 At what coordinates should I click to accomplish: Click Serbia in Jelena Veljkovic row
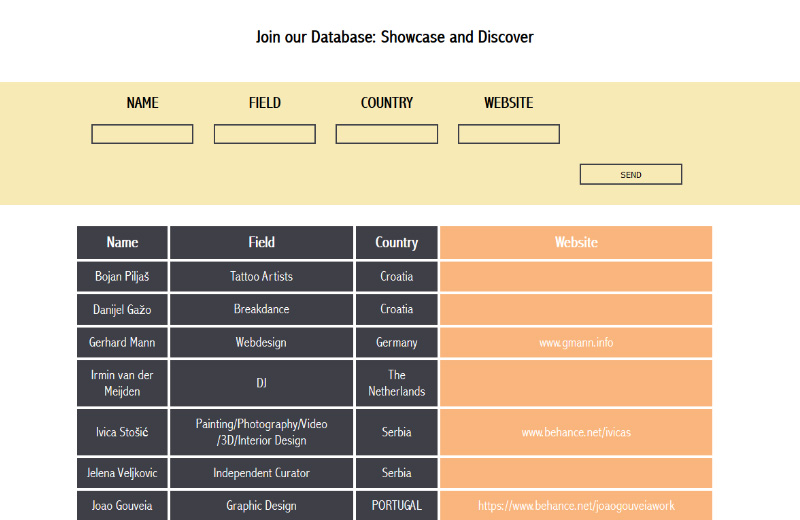click(396, 473)
